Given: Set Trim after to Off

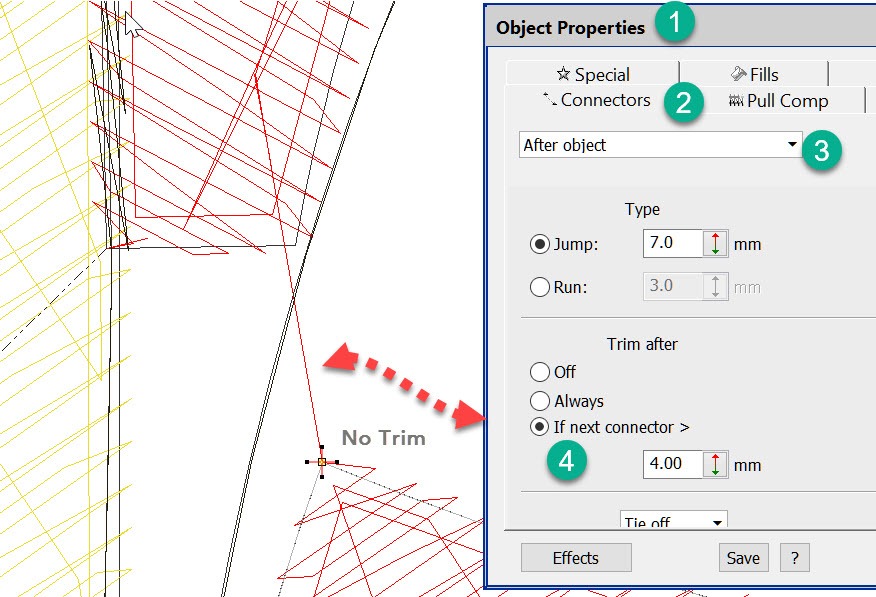Looking at the screenshot, I should [x=540, y=372].
